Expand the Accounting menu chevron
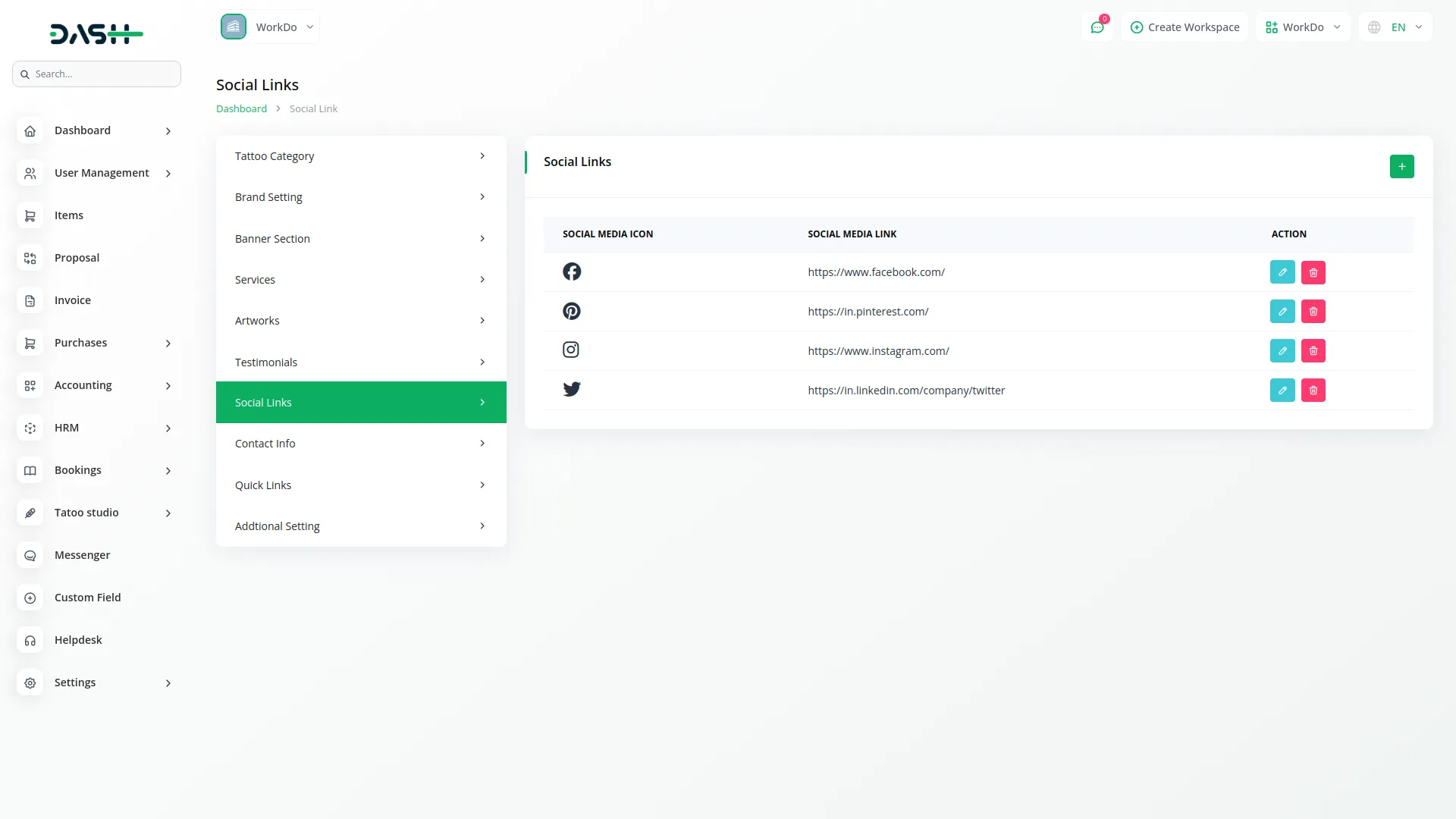The image size is (1456, 819). [x=168, y=386]
